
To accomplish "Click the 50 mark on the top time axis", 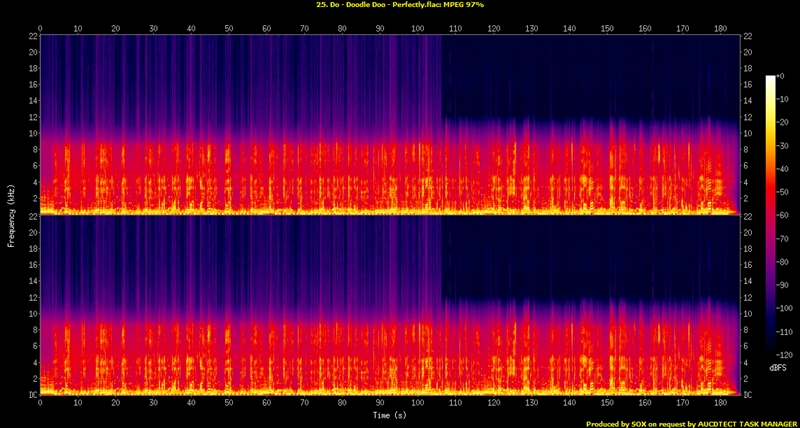I will point(229,27).
